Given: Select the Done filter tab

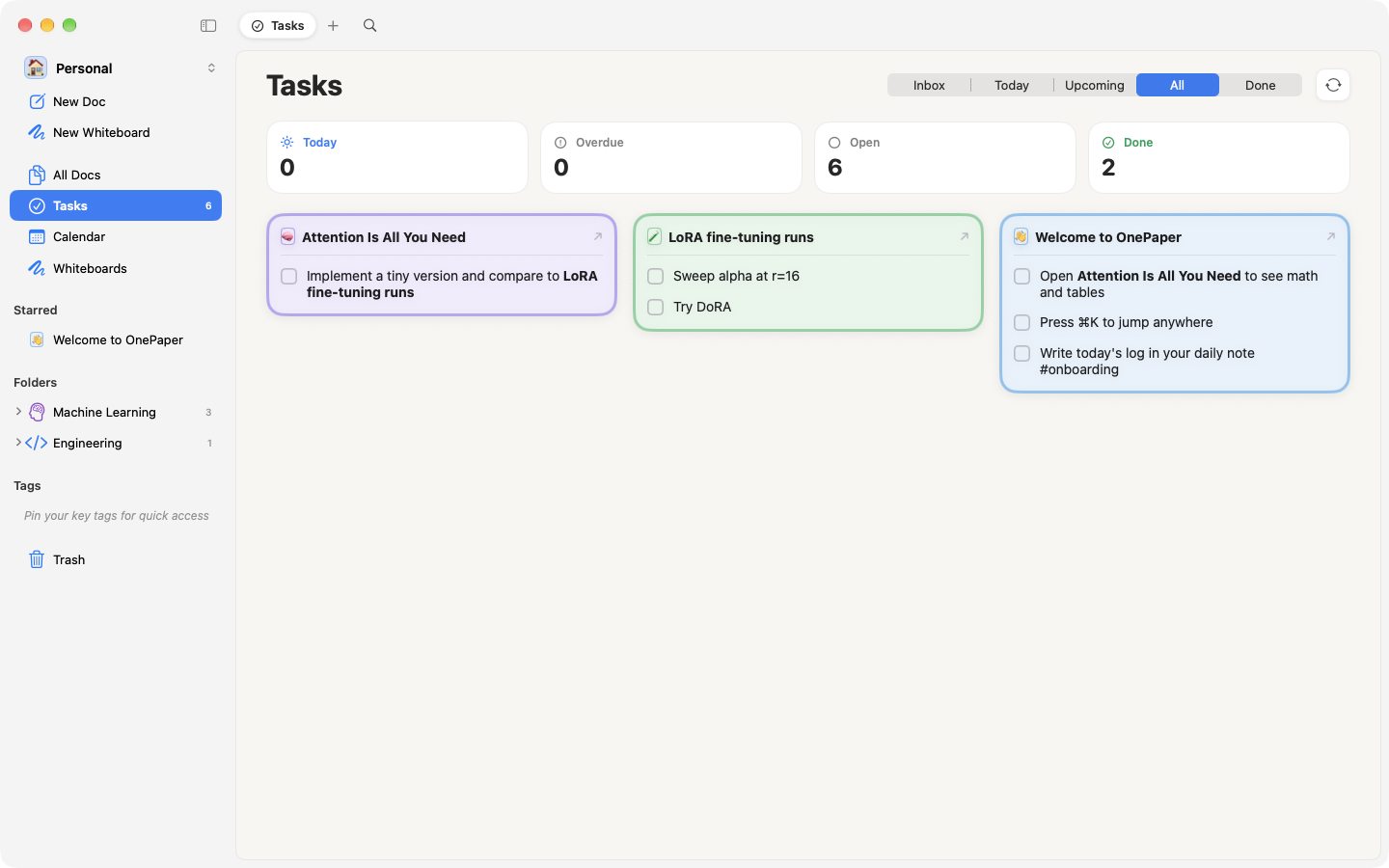Looking at the screenshot, I should (1260, 85).
